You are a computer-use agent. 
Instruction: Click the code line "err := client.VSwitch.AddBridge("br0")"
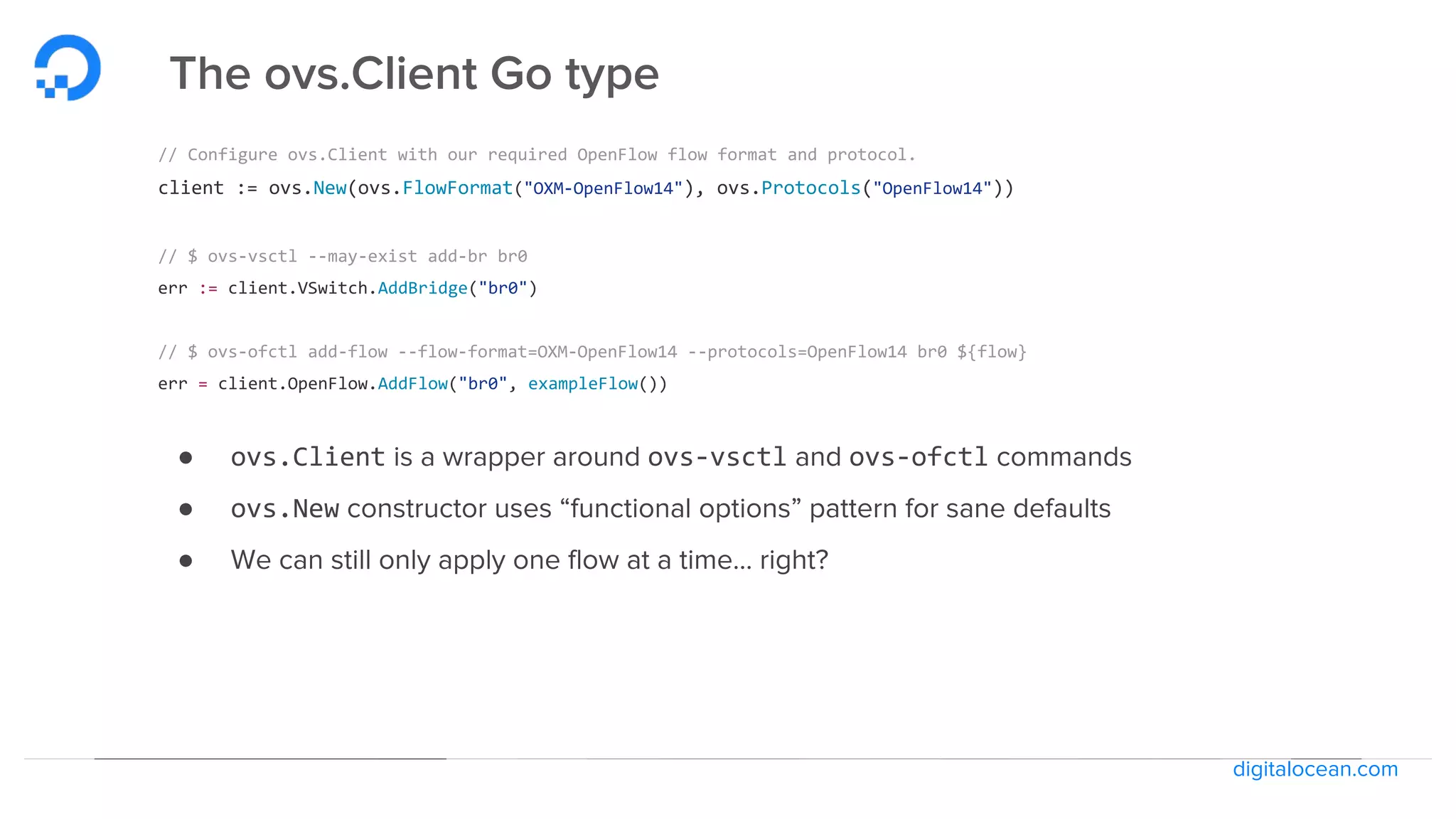click(x=348, y=288)
